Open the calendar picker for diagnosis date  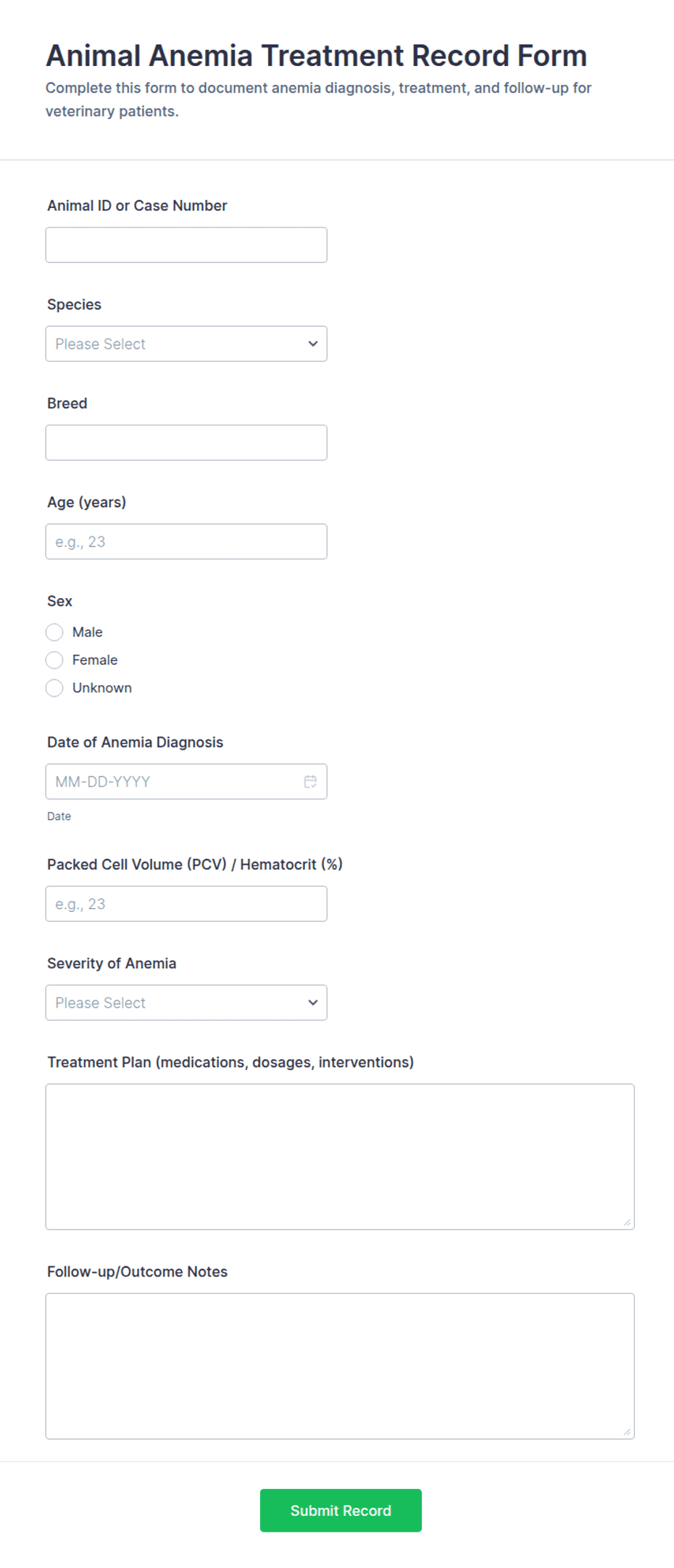[x=310, y=781]
